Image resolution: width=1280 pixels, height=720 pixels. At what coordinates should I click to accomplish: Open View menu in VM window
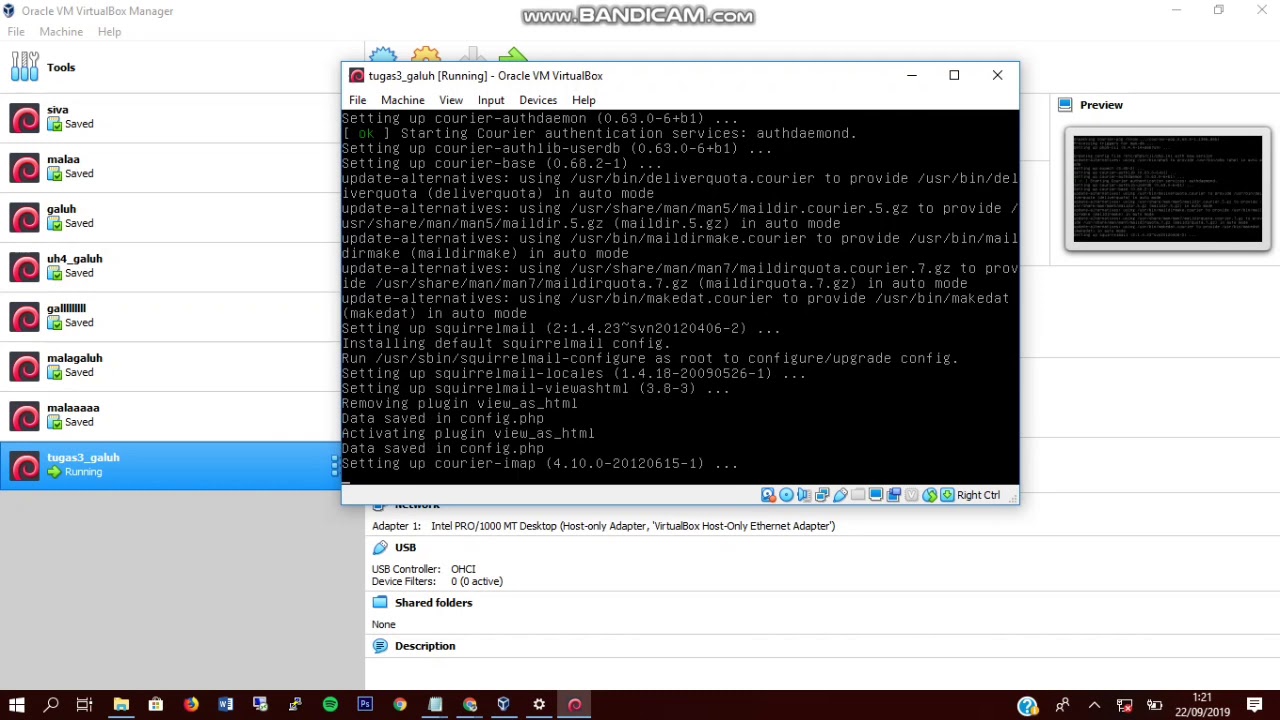click(x=451, y=100)
